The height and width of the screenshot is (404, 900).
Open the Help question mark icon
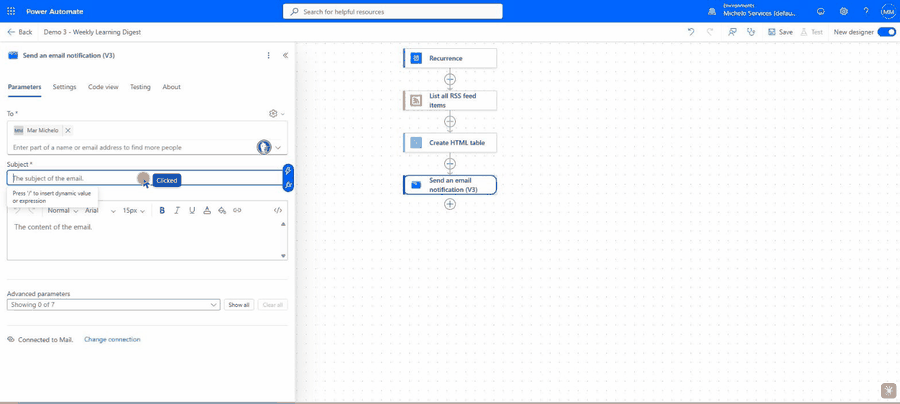point(866,11)
